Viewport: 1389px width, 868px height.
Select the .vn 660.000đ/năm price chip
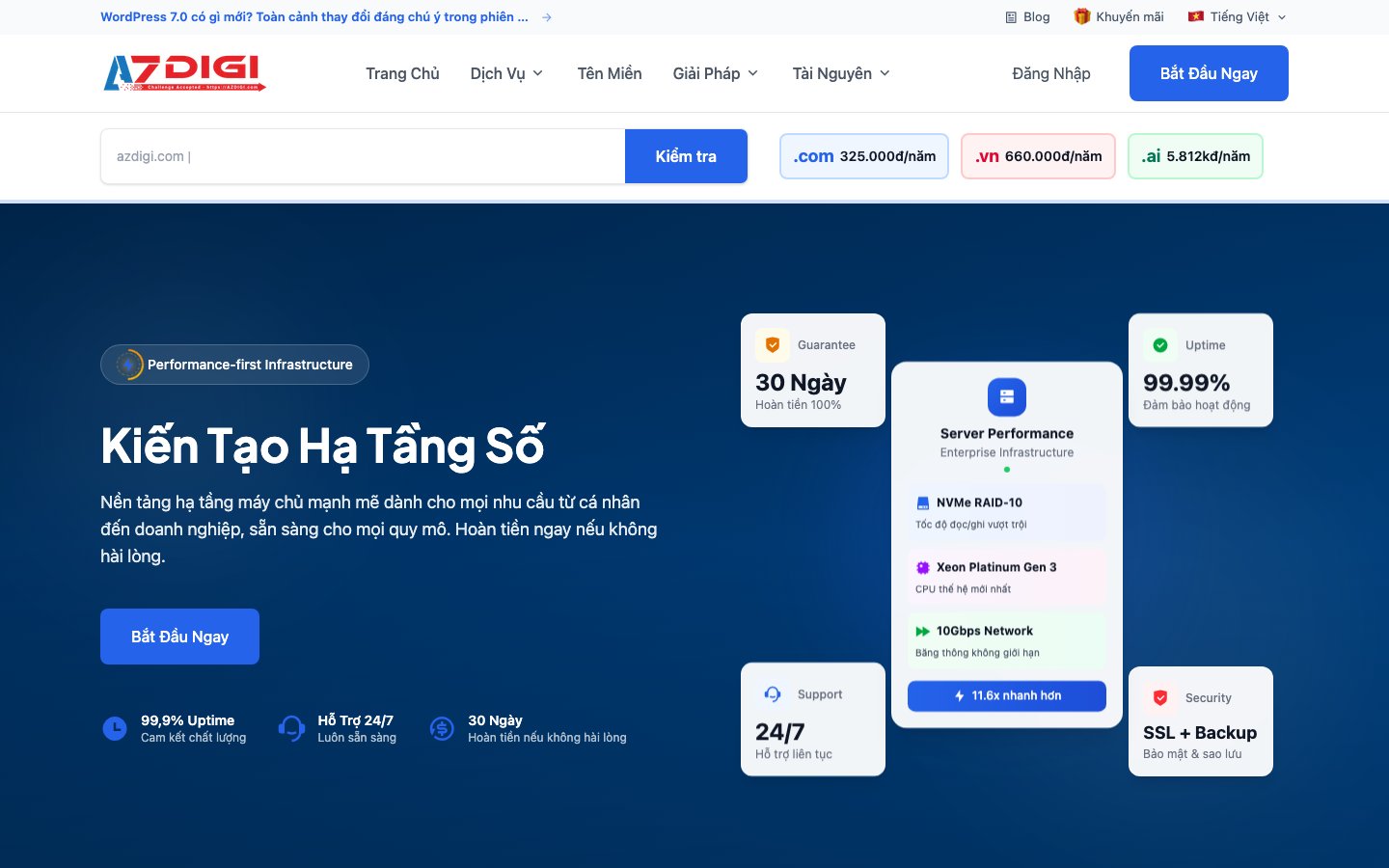coord(1038,156)
